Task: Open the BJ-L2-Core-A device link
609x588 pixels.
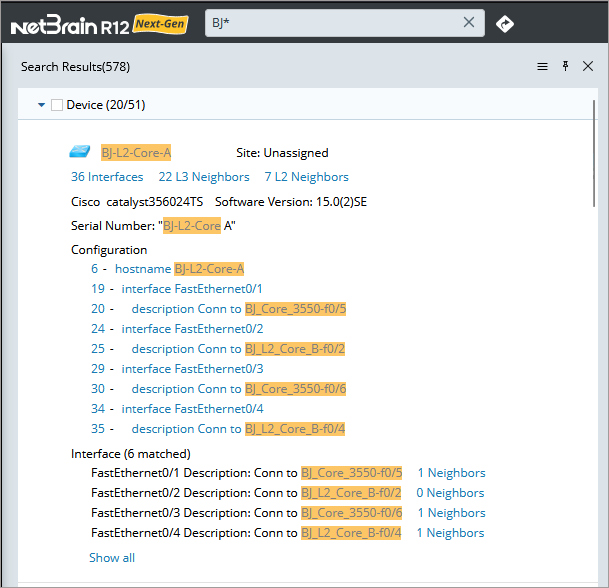Action: [x=136, y=153]
